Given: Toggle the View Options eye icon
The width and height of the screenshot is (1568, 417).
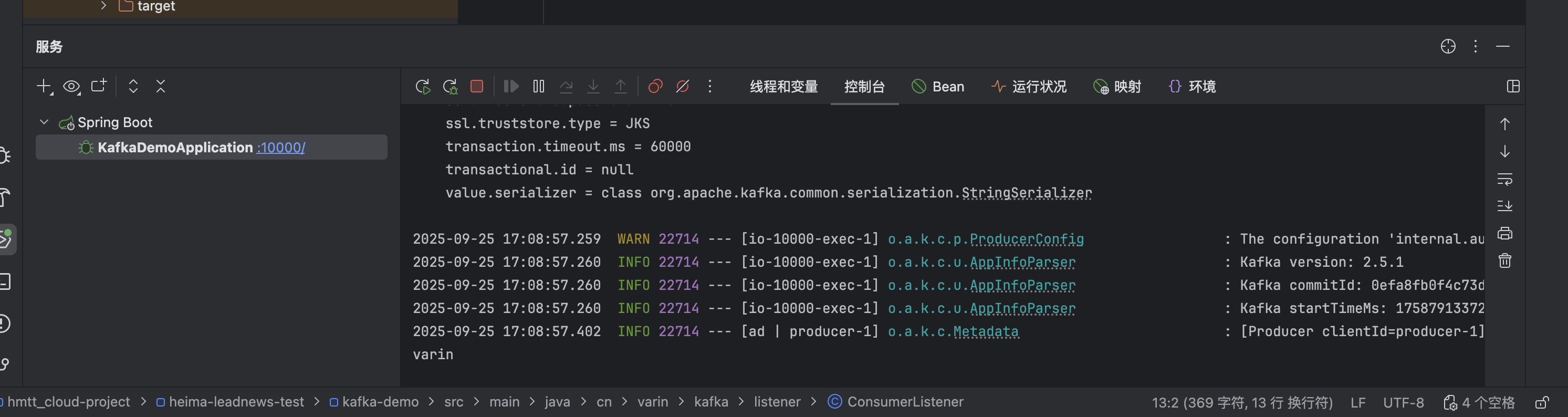Looking at the screenshot, I should pos(72,87).
